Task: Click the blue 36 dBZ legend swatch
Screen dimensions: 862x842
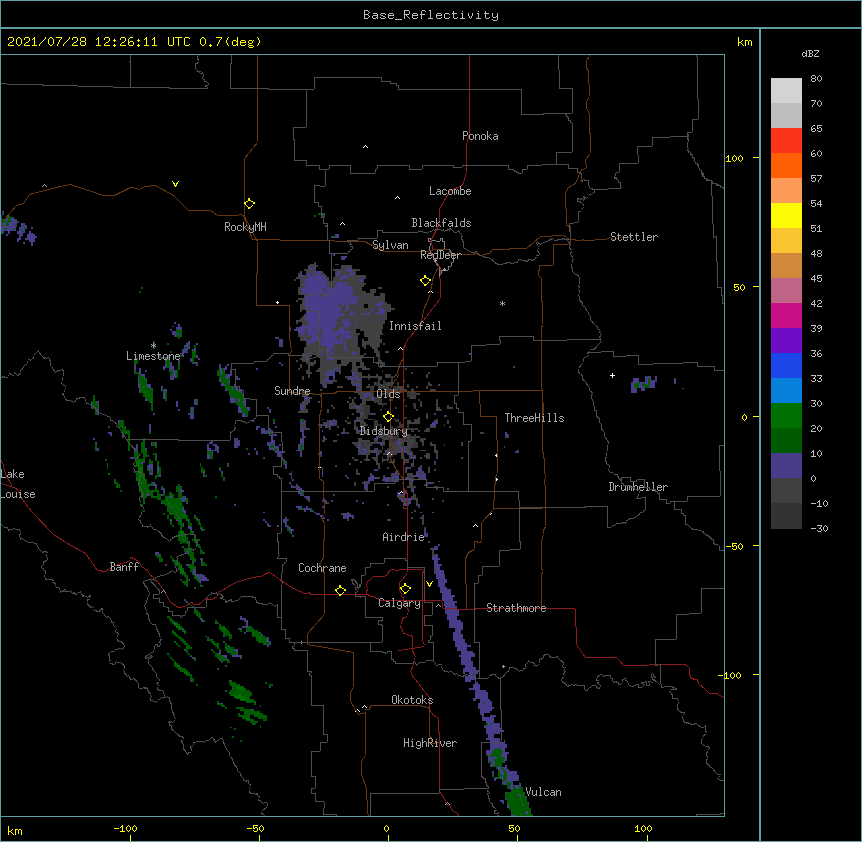Action: [786, 365]
